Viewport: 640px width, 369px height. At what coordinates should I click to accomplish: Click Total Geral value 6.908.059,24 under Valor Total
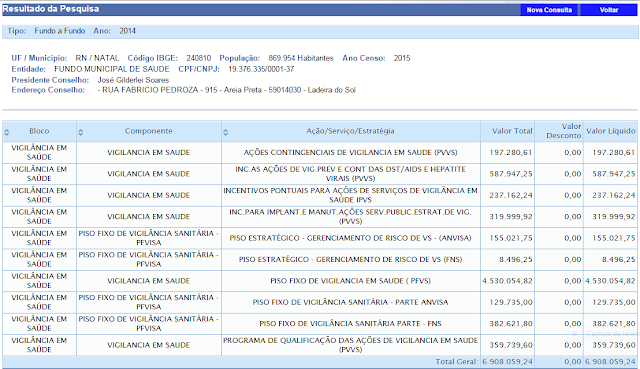[x=507, y=362]
